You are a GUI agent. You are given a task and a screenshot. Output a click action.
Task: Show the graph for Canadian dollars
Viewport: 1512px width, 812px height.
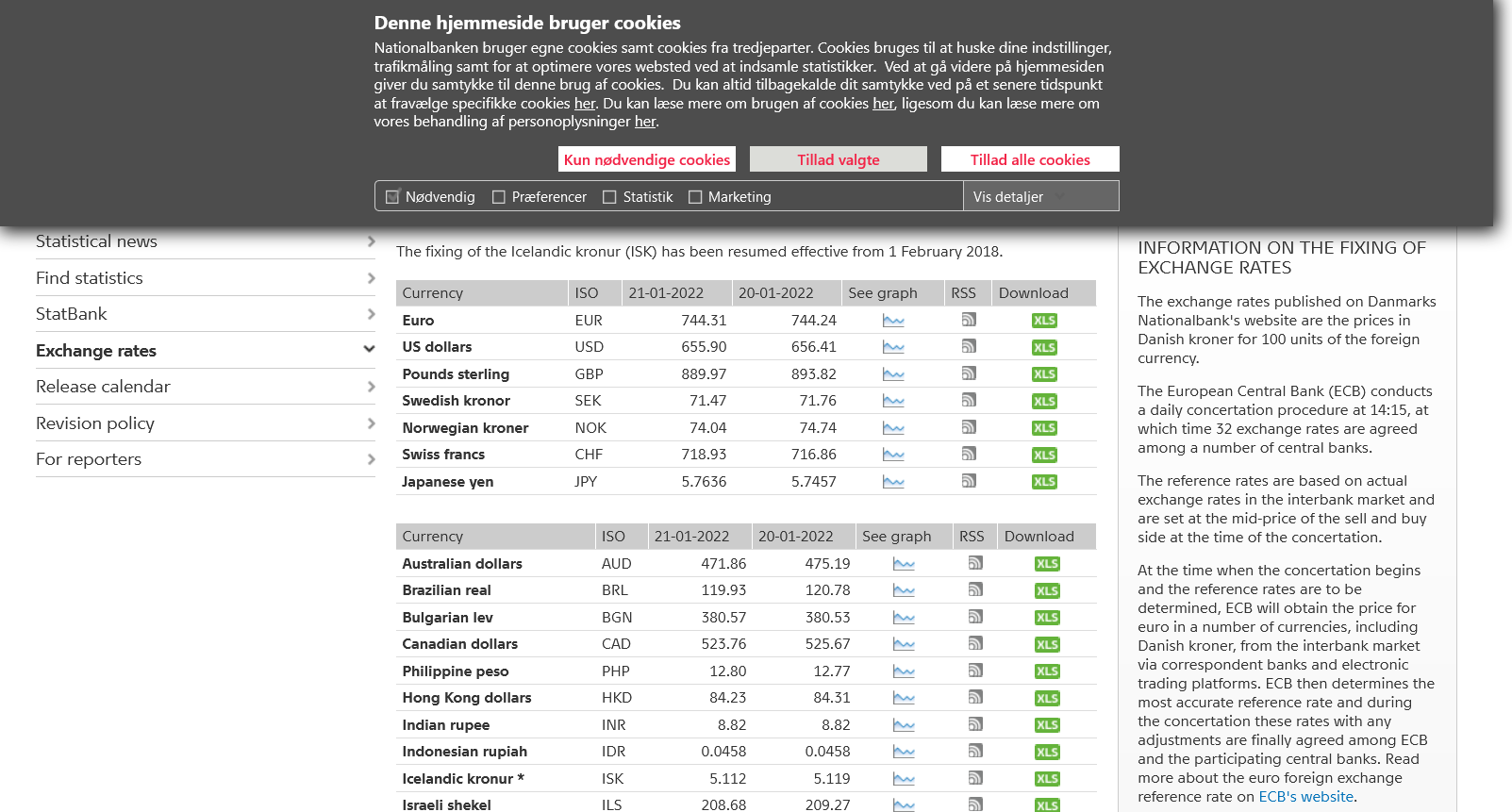(x=903, y=644)
